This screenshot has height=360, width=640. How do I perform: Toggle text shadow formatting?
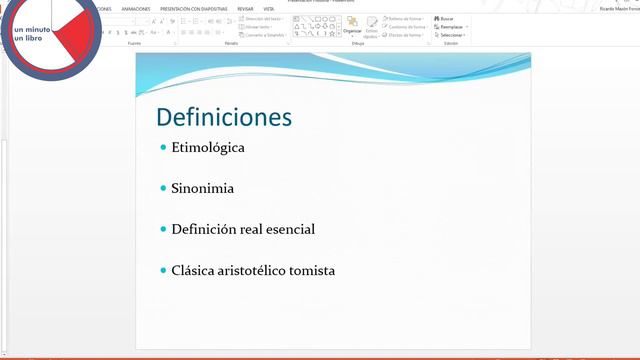coord(126,32)
